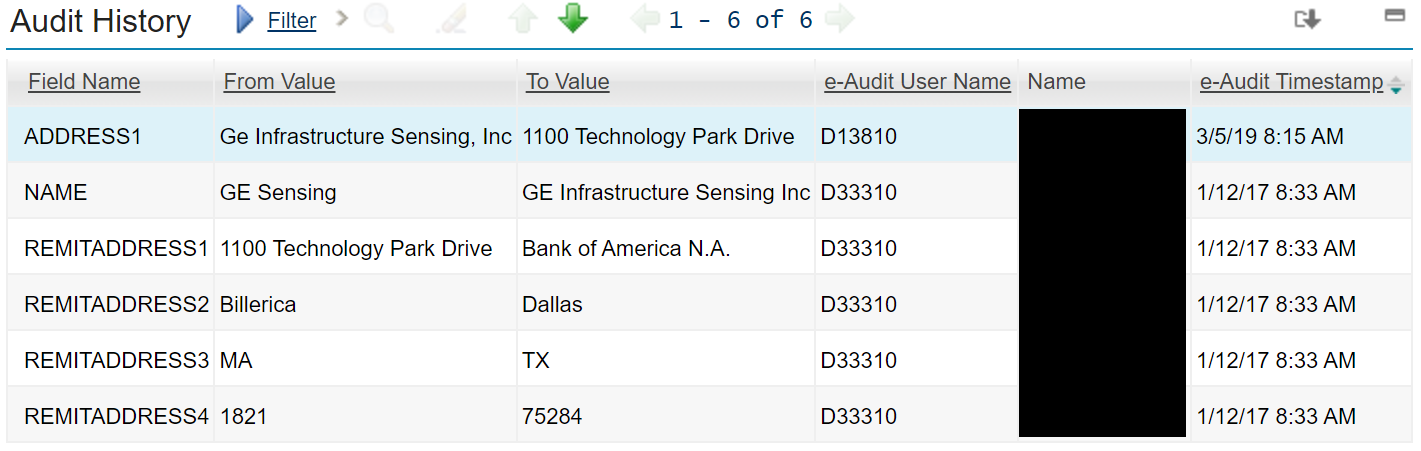Viewport: 1421px width, 451px height.
Task: Select the REMITADDRESS3 row
Action: coord(710,360)
